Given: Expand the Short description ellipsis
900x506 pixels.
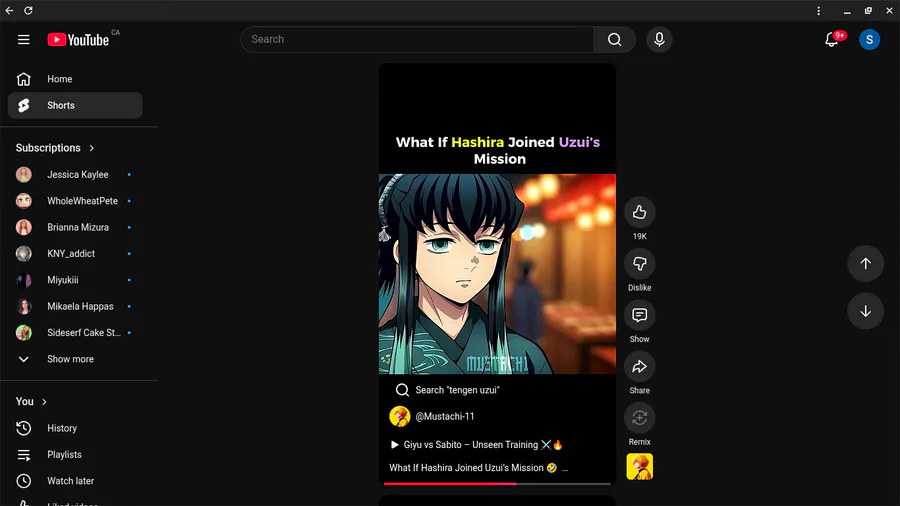Looking at the screenshot, I should click(x=565, y=468).
